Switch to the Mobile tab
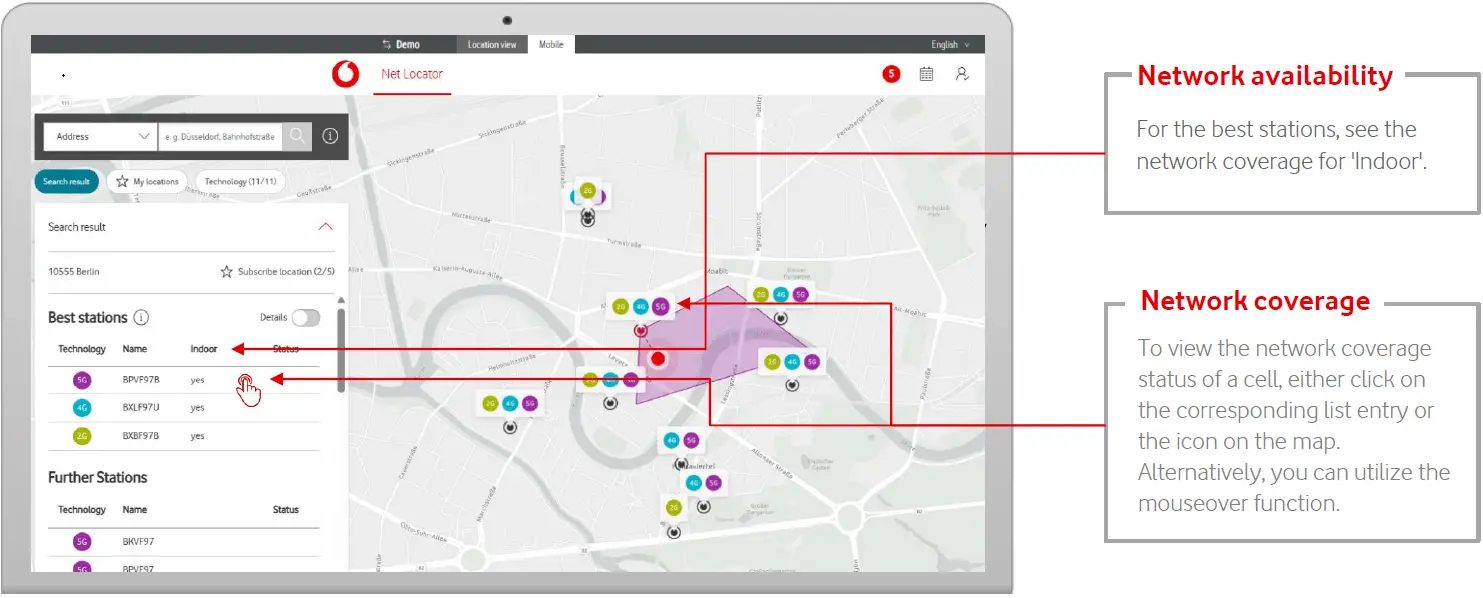Image resolution: width=1483 pixels, height=598 pixels. click(x=551, y=45)
